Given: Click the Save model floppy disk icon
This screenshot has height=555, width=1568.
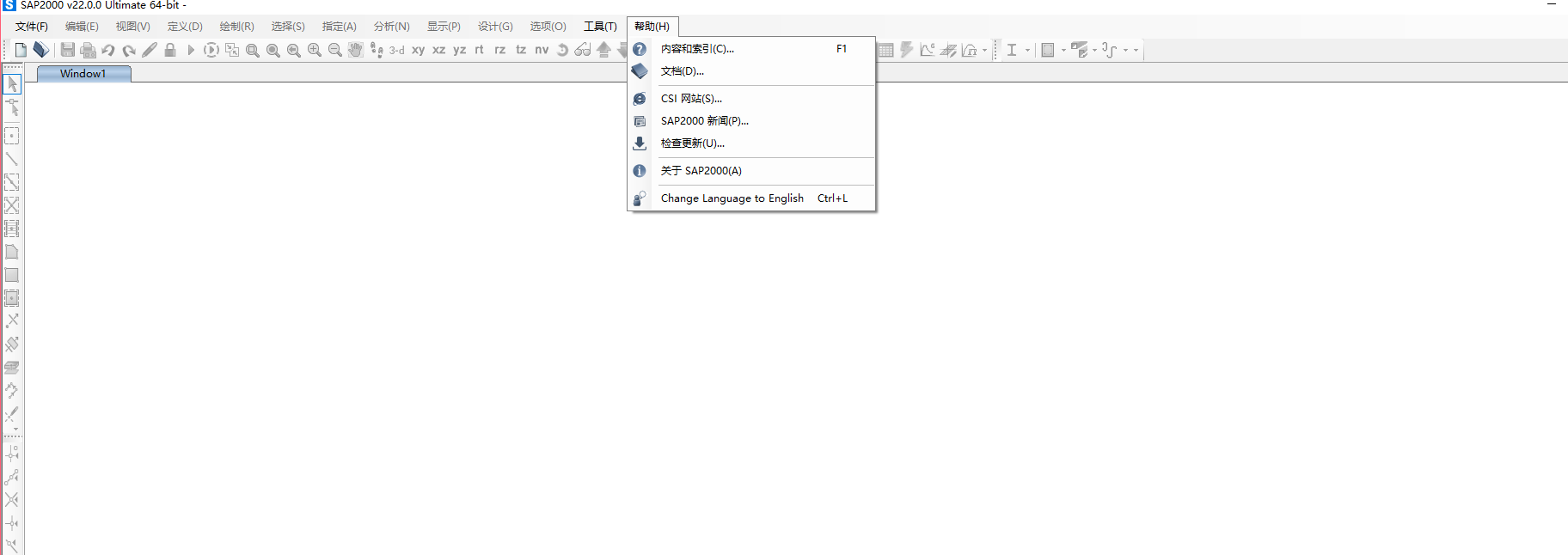Looking at the screenshot, I should coord(67,50).
